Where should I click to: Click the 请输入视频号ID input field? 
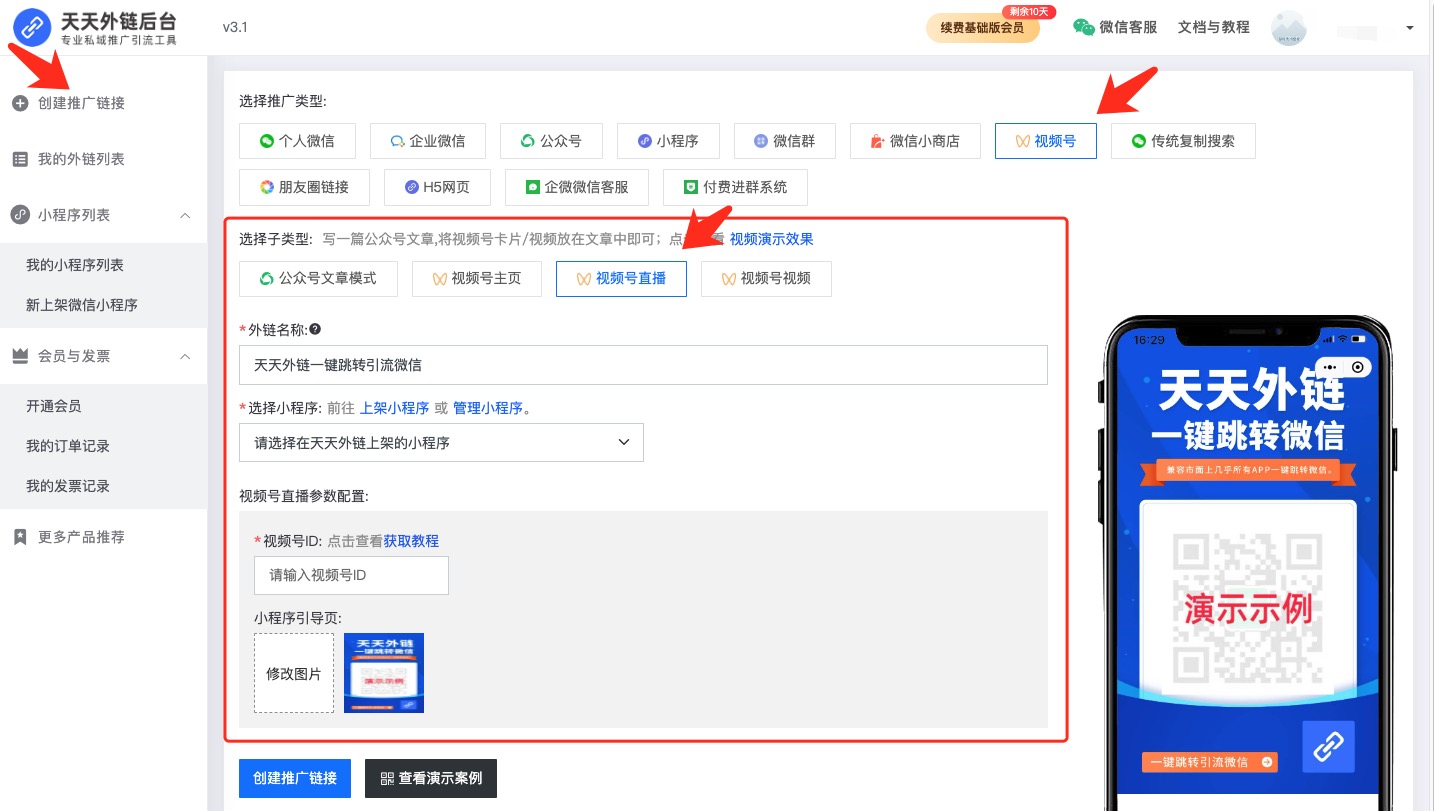point(351,575)
